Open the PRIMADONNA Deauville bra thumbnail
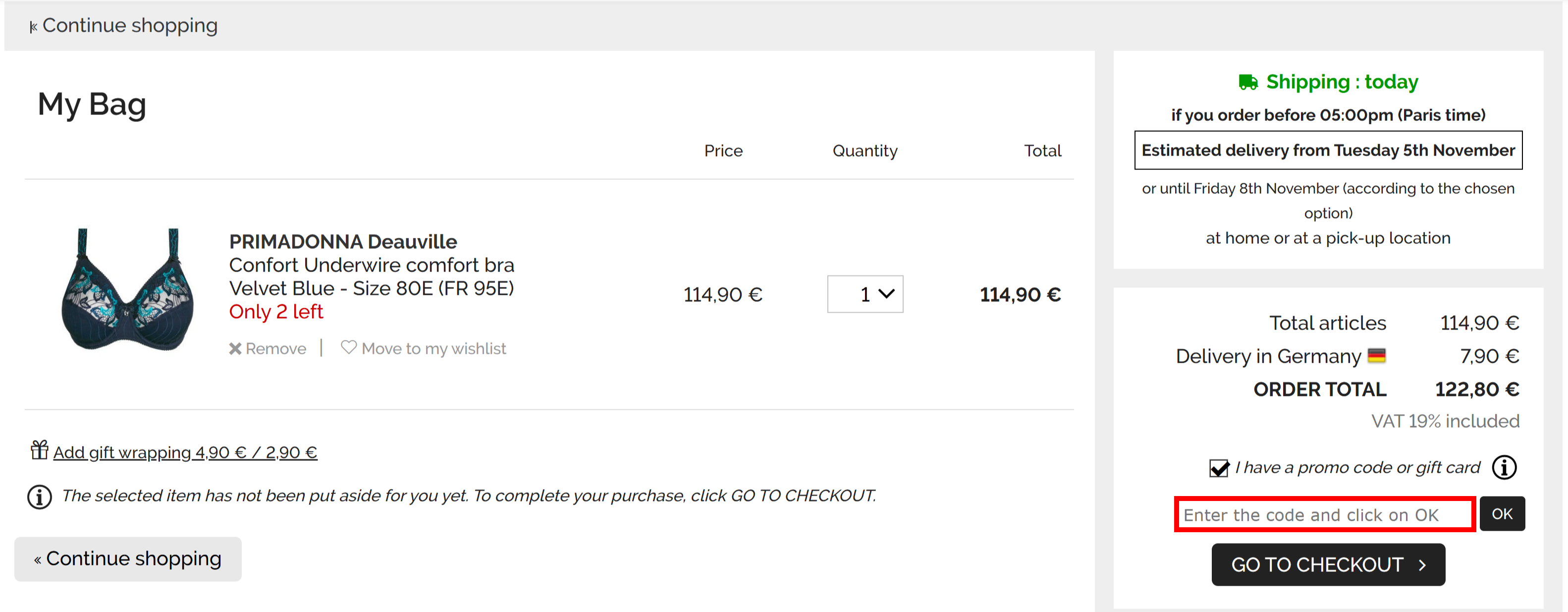Image resolution: width=1568 pixels, height=612 pixels. pos(128,289)
